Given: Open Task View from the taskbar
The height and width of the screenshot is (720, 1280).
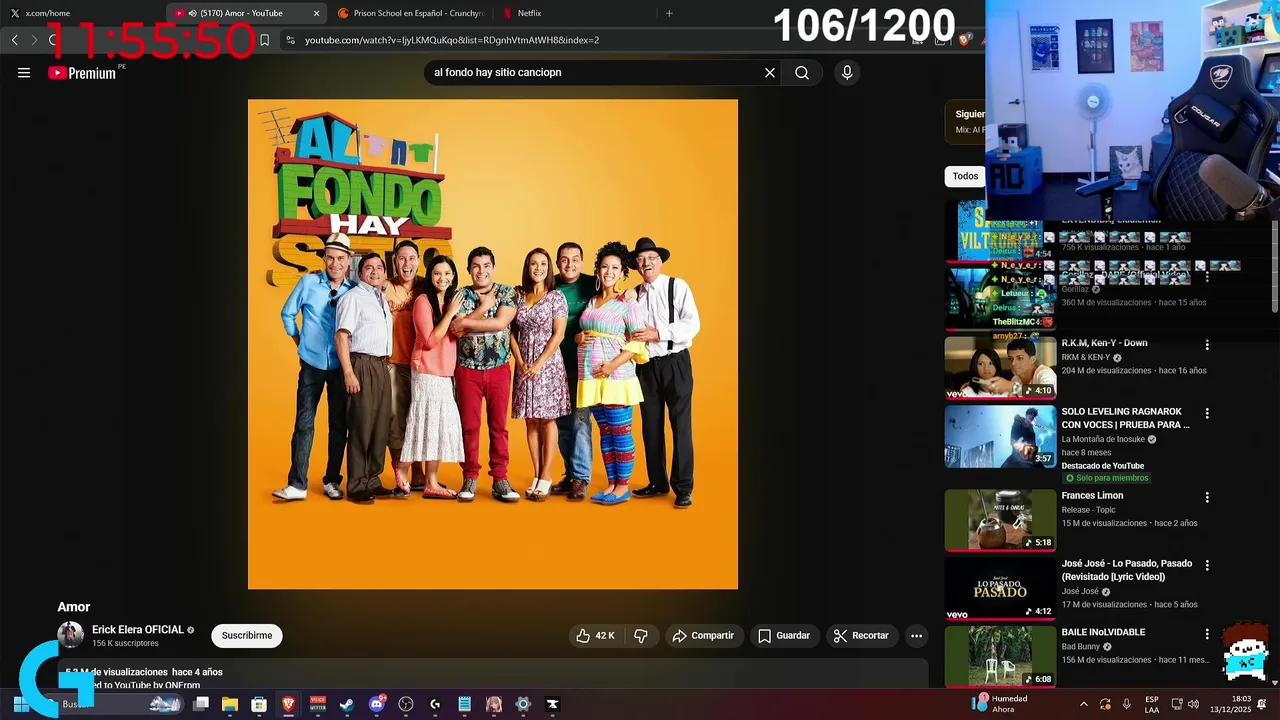Looking at the screenshot, I should 201,704.
